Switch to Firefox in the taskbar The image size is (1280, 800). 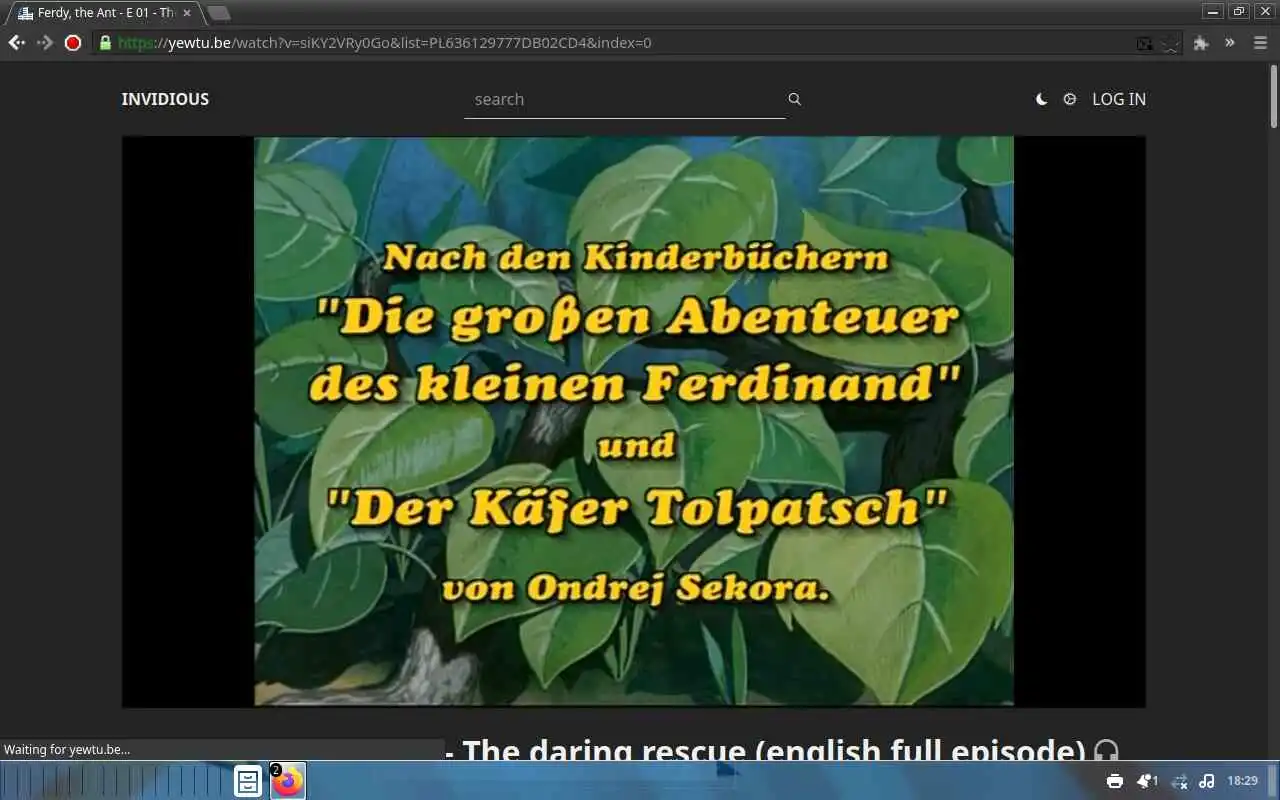[288, 781]
